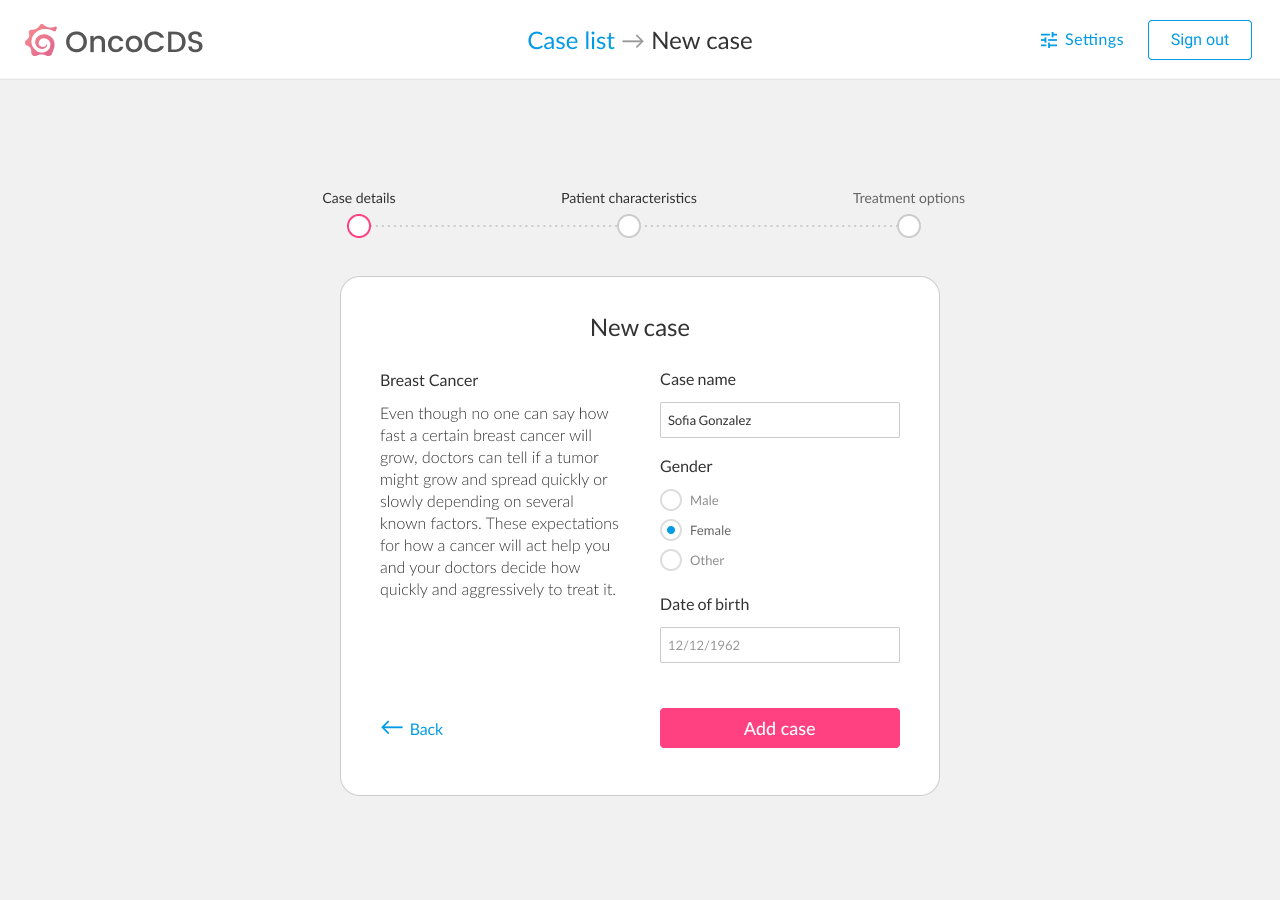This screenshot has height=900, width=1280.
Task: Click the Treatment options step label
Action: click(909, 198)
